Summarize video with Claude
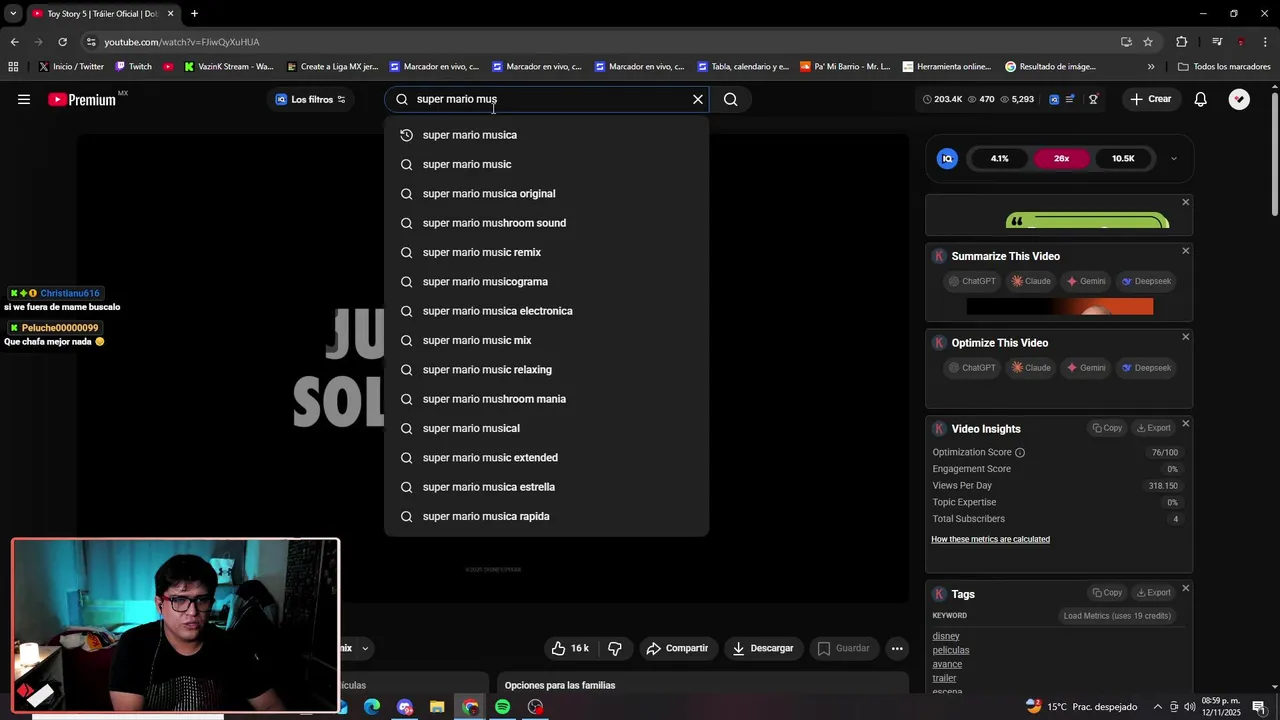The image size is (1280, 720). coord(1031,281)
